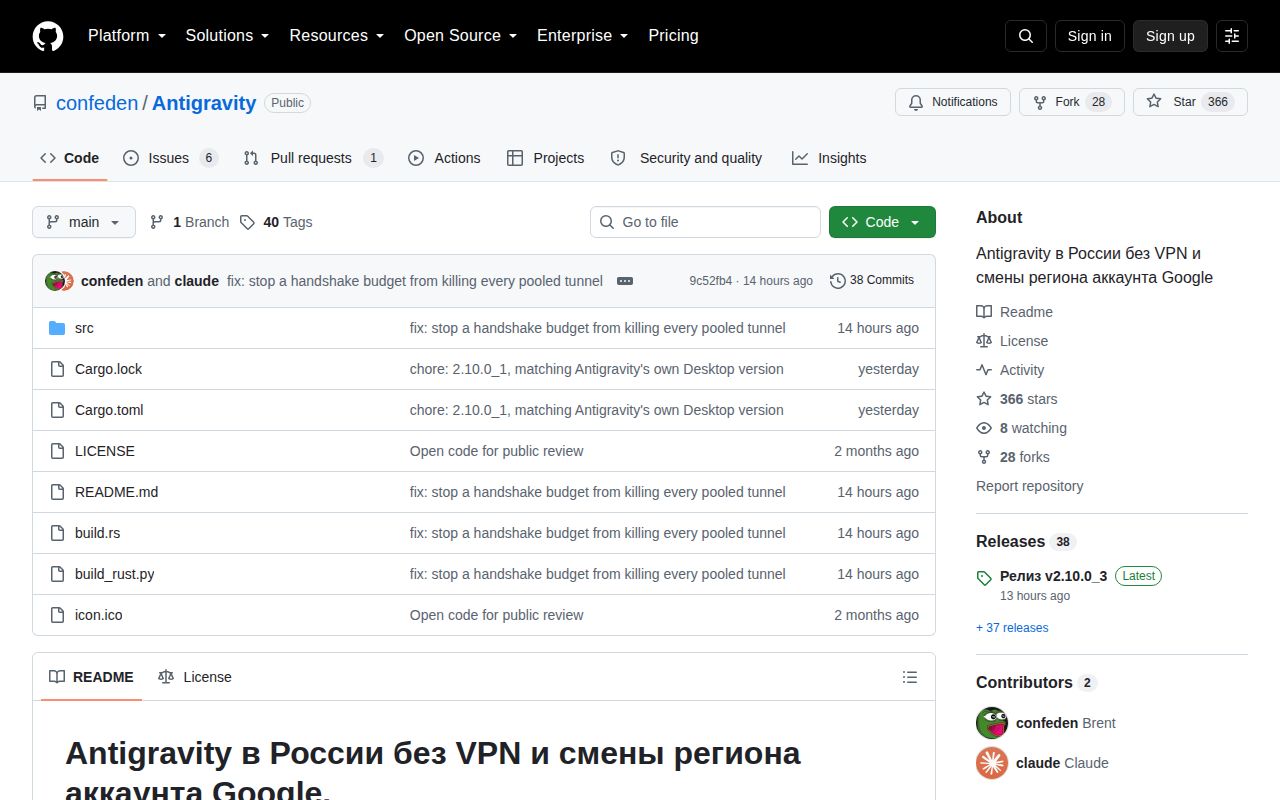This screenshot has height=800, width=1280.
Task: Click the commit history clock icon
Action: click(838, 281)
